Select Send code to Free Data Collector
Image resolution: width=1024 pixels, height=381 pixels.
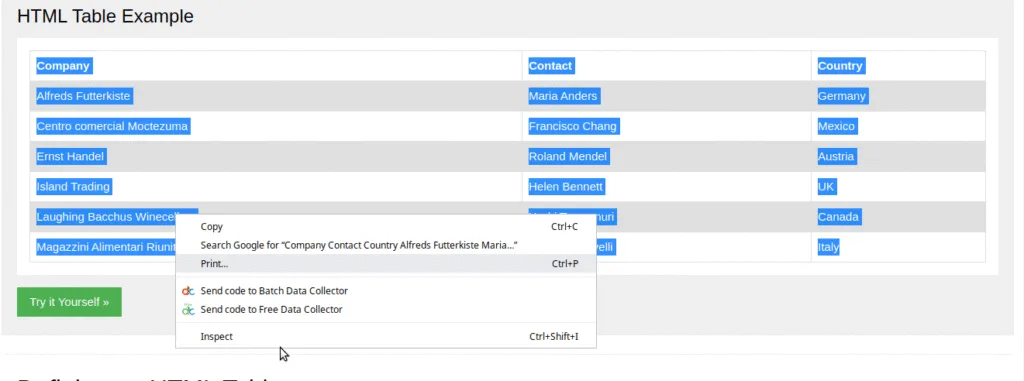pos(386,309)
